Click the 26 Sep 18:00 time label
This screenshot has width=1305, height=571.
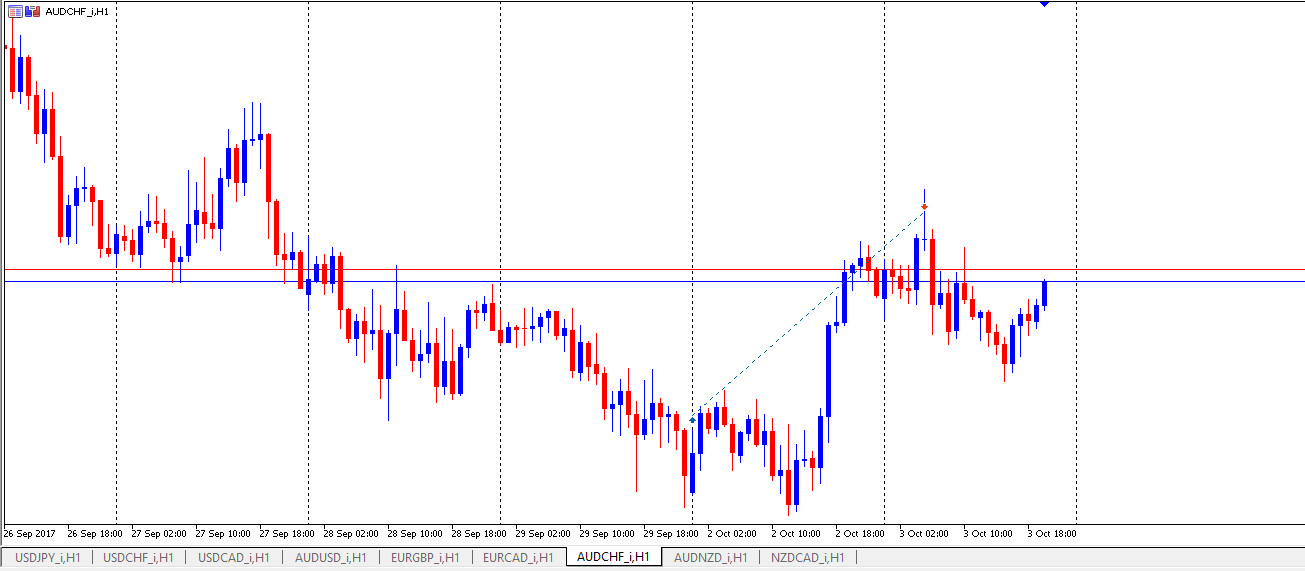(94, 534)
